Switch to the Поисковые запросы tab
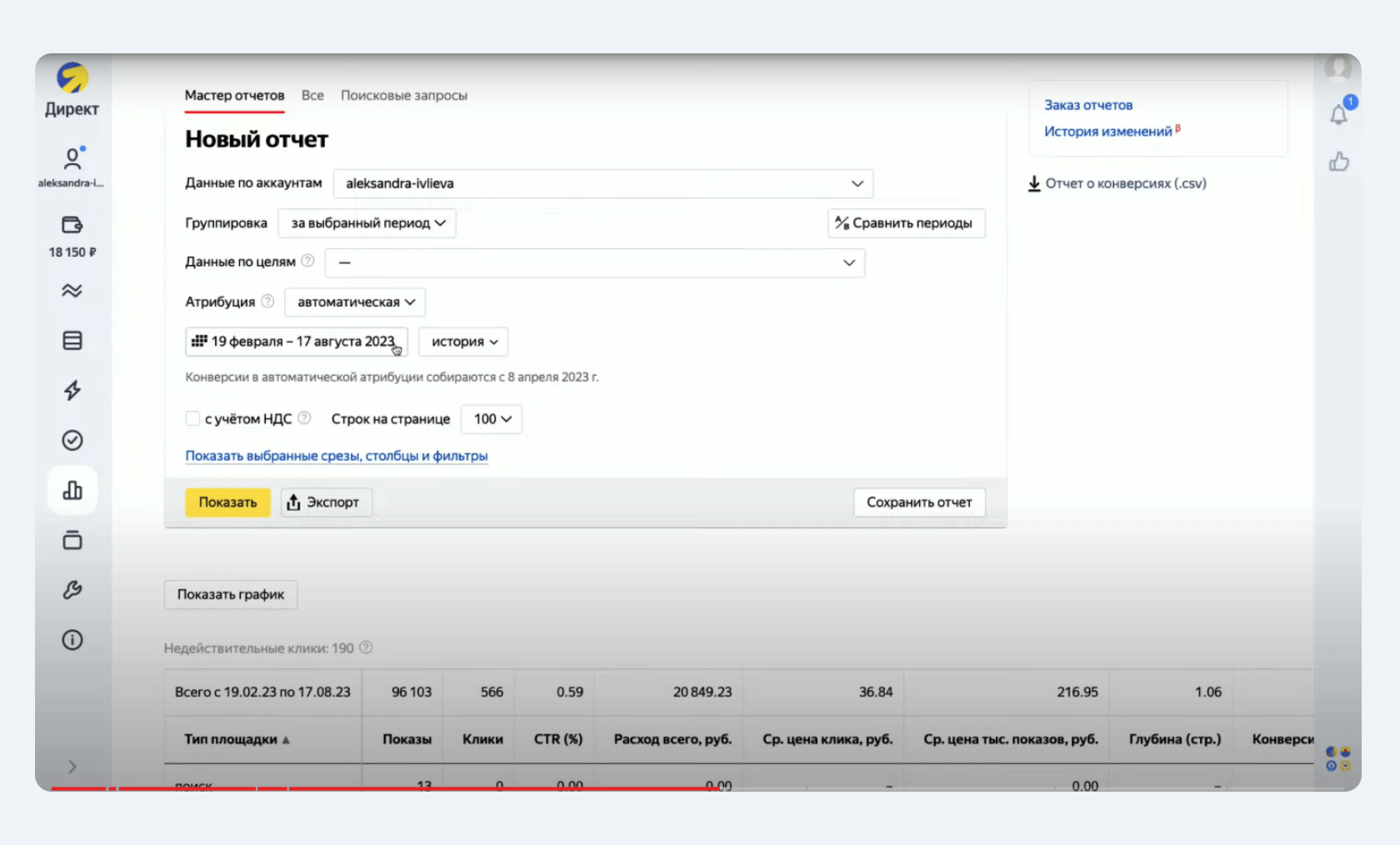This screenshot has height=845, width=1400. click(404, 96)
